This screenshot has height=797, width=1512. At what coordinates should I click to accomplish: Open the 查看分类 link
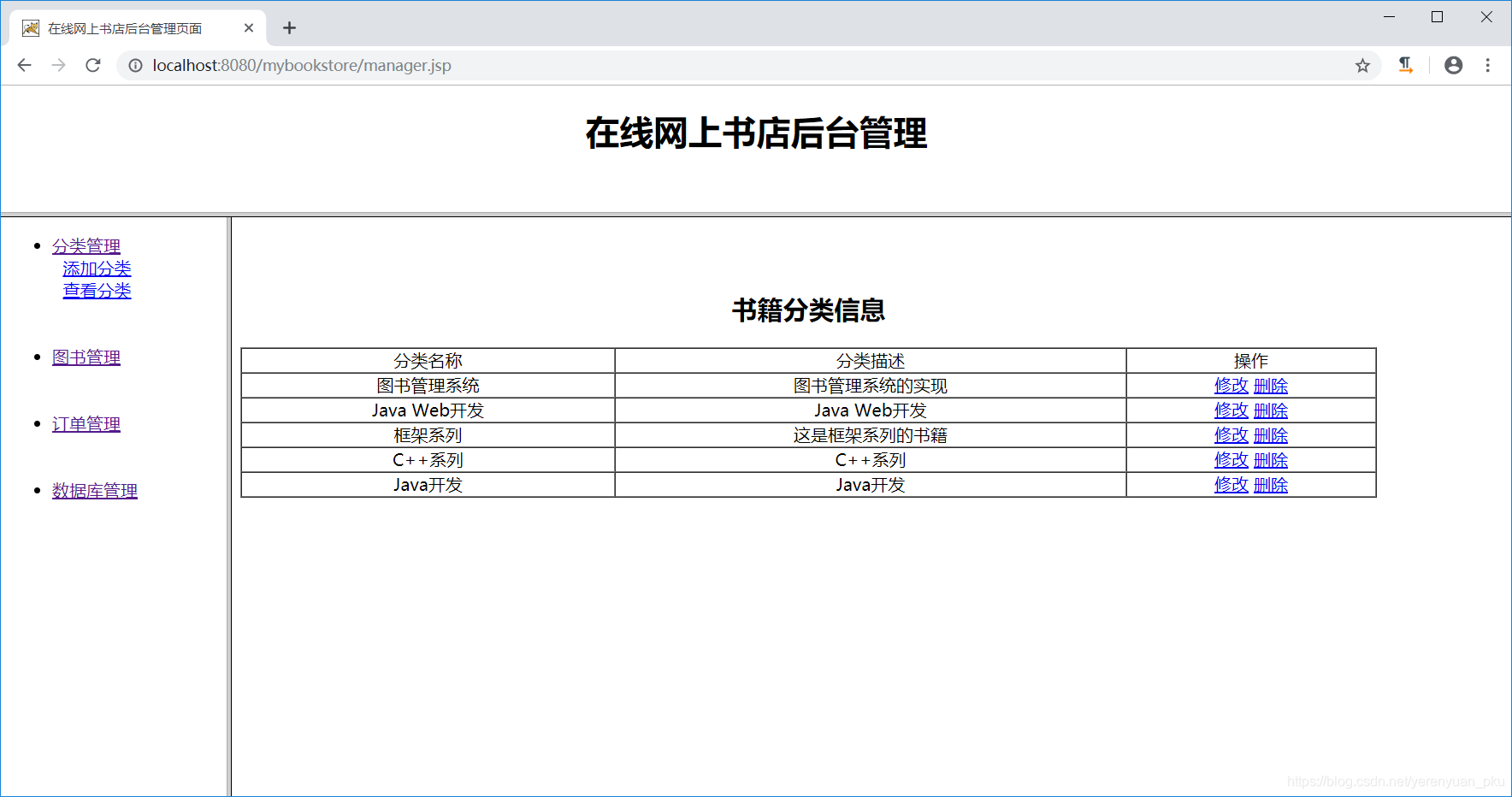point(97,291)
